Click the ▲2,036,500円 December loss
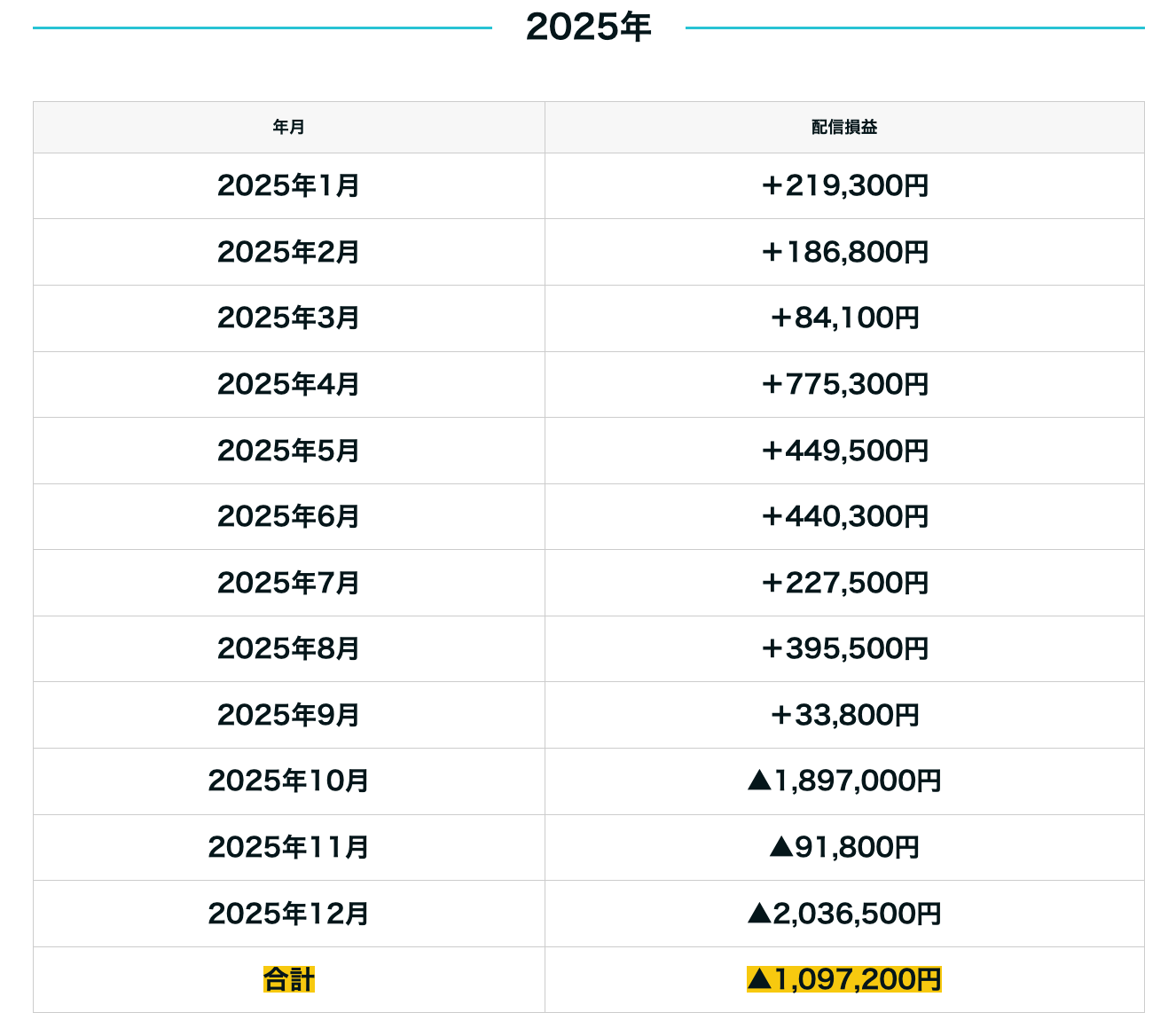Viewport: 1176px width, 1036px height. [844, 913]
